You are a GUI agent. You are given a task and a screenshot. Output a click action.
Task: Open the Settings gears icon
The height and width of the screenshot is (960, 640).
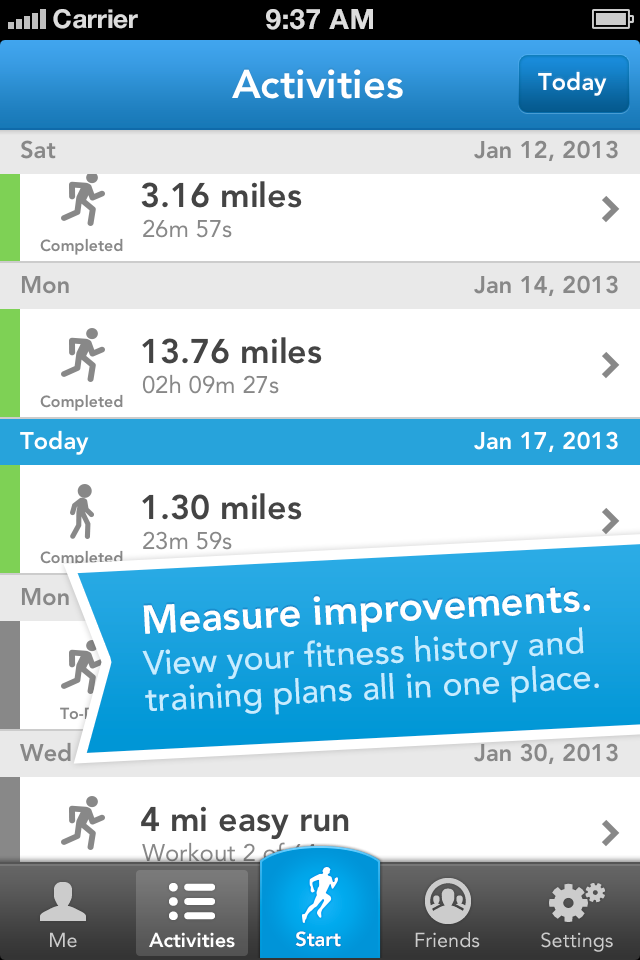(576, 901)
